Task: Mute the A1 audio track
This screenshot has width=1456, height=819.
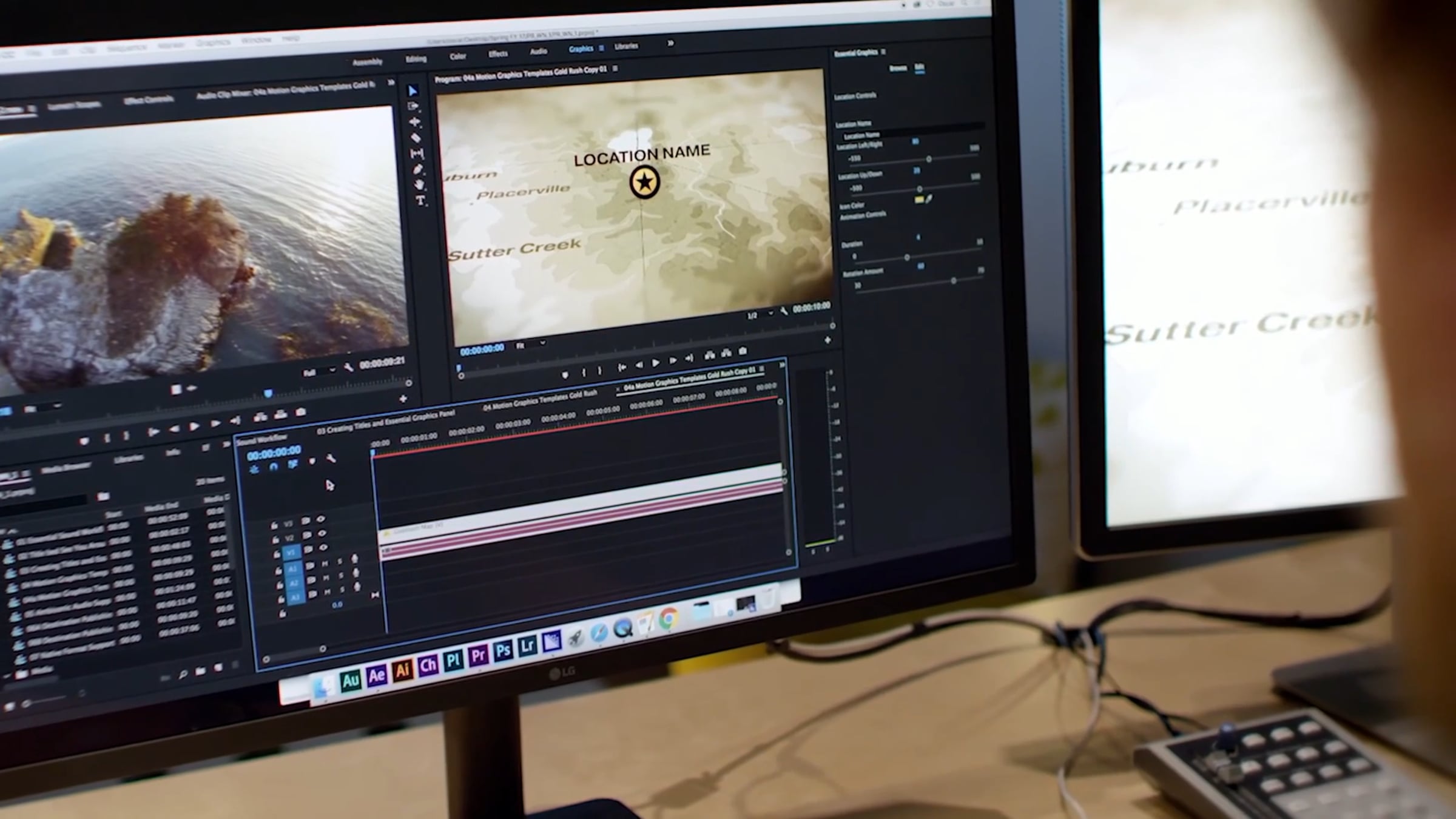Action: tap(325, 564)
